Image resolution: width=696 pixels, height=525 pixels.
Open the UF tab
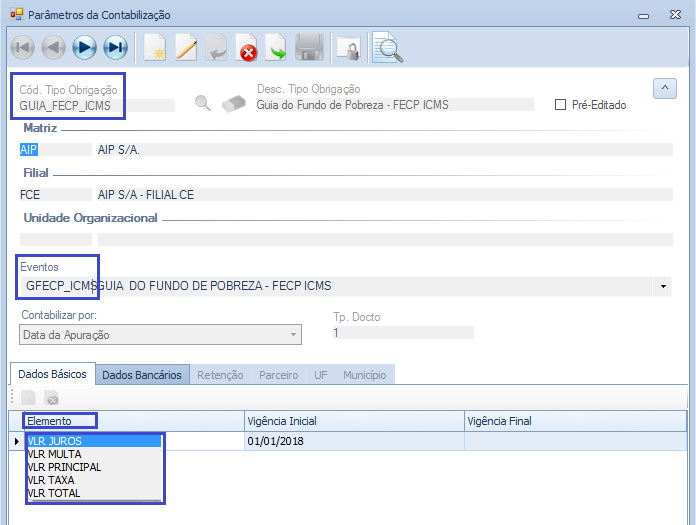click(321, 375)
